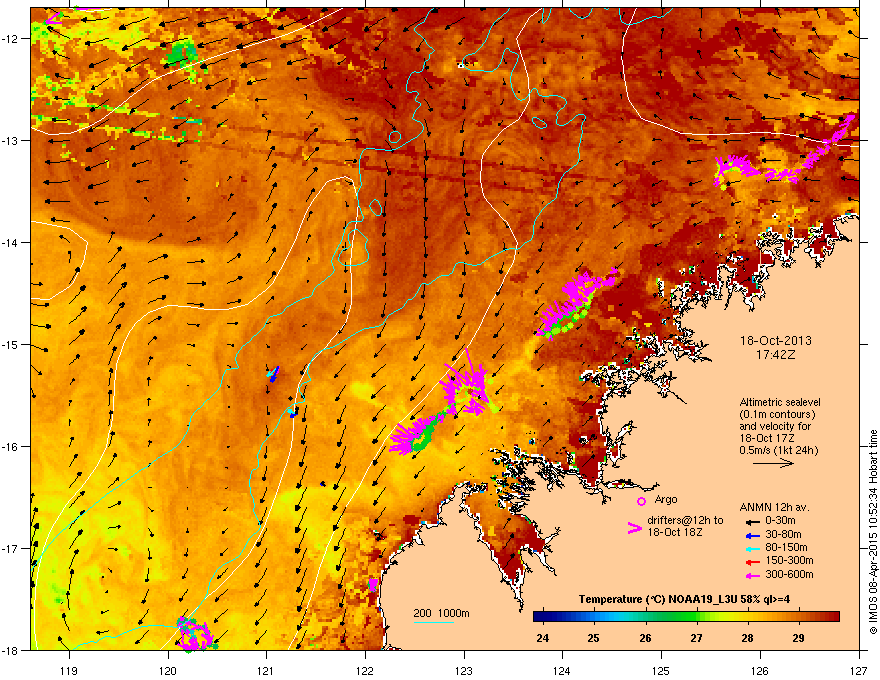This screenshot has height=680, width=880.
Task: Click latitude axis label -12
Action: click(x=11, y=39)
